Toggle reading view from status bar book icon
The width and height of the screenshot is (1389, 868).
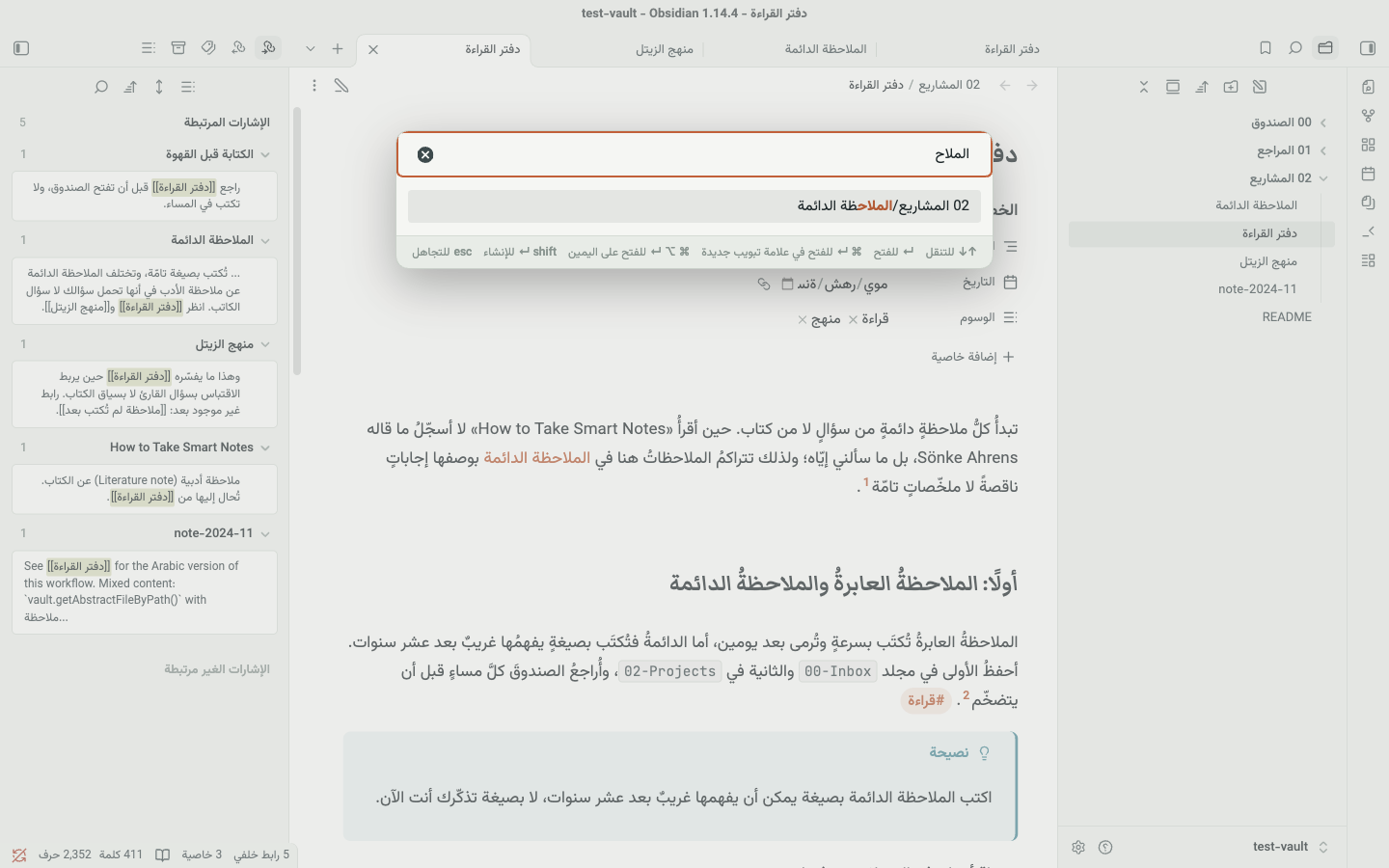pyautogui.click(x=163, y=854)
